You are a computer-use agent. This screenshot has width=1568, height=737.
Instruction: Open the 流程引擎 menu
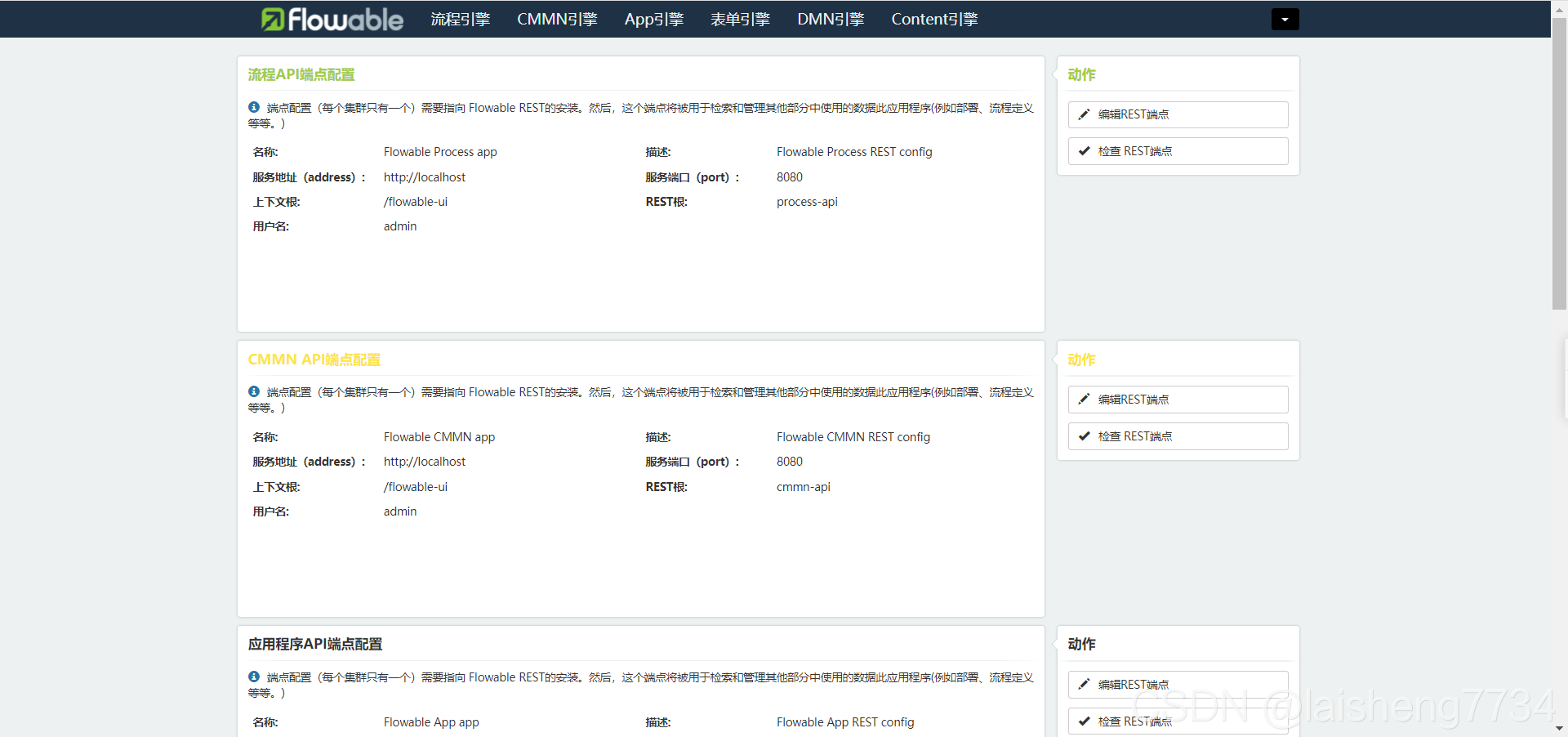click(x=461, y=19)
